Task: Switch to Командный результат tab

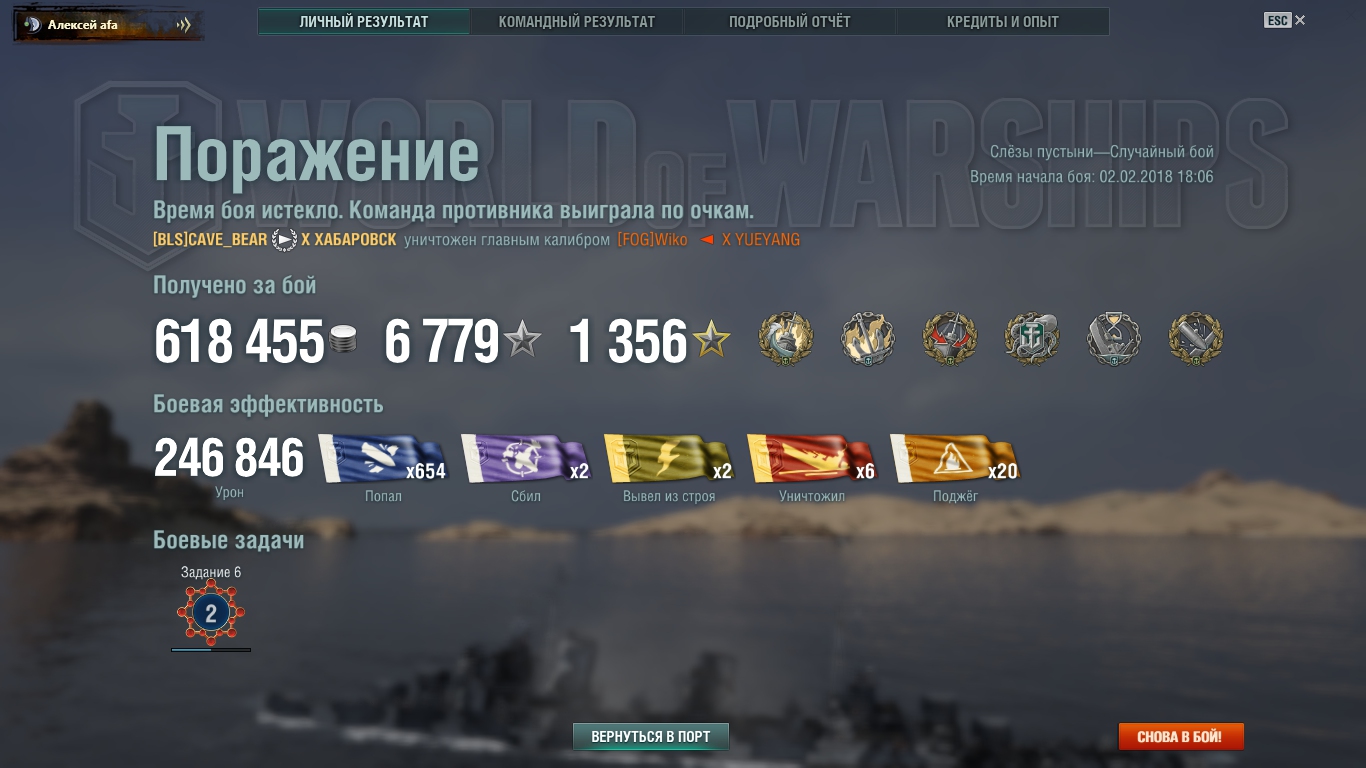Action: 577,21
